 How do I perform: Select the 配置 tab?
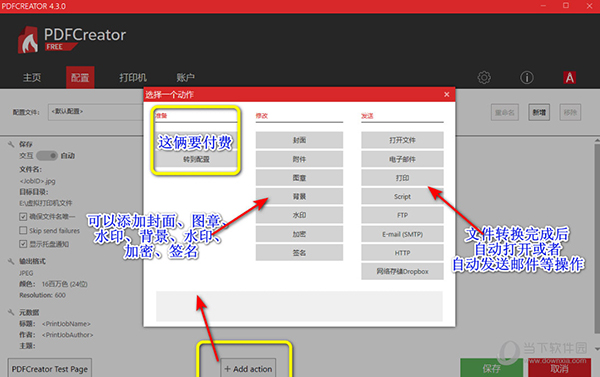[80, 78]
